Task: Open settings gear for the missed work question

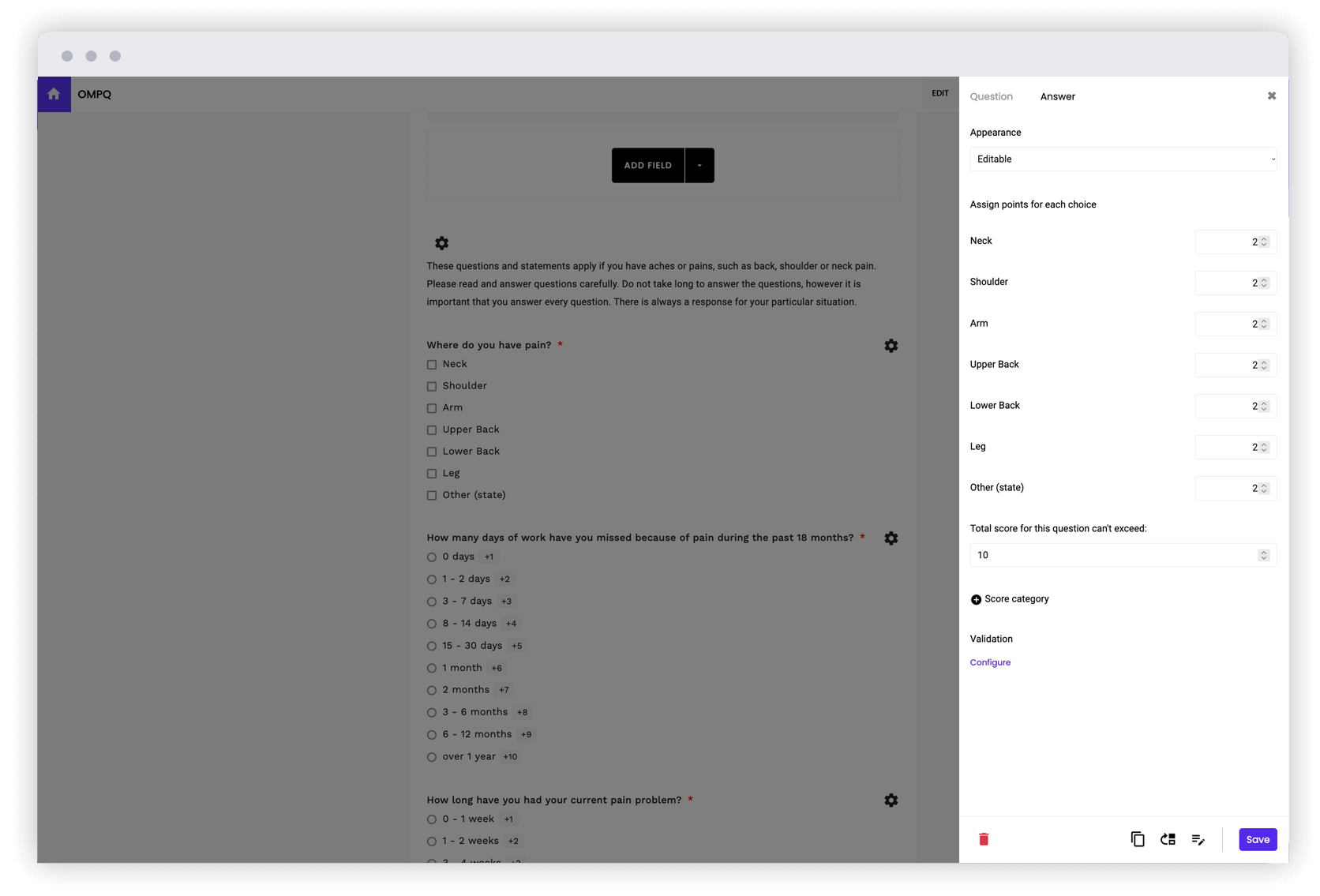Action: (x=891, y=538)
